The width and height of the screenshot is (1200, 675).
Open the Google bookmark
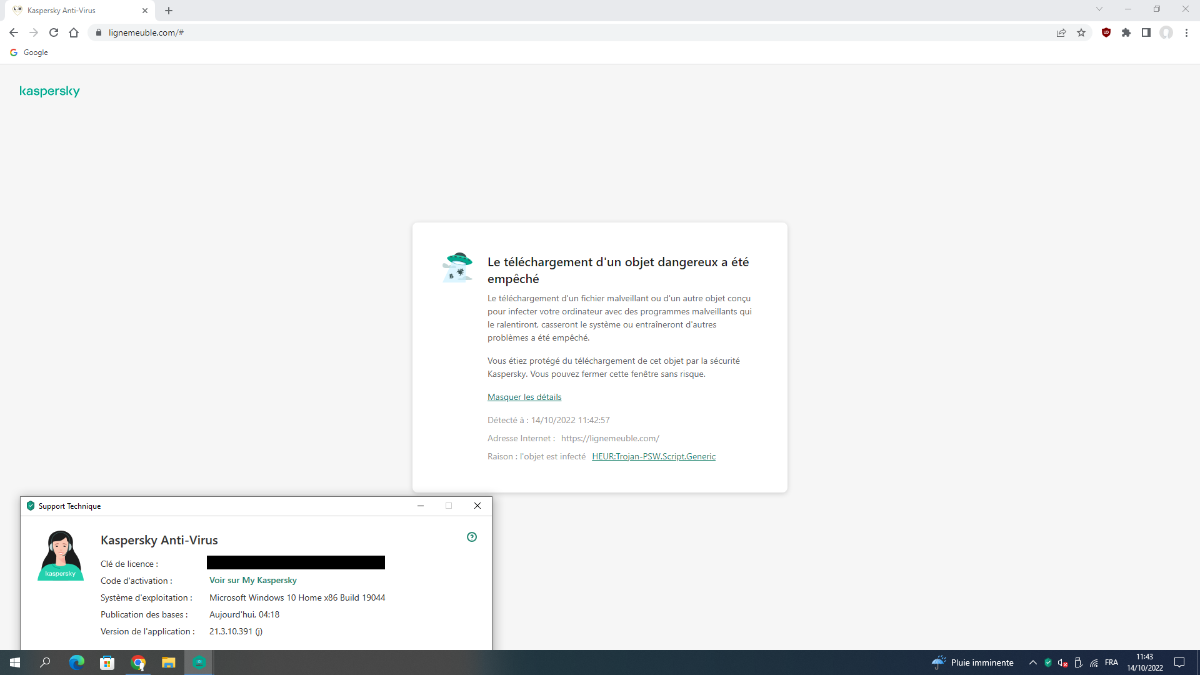click(29, 52)
